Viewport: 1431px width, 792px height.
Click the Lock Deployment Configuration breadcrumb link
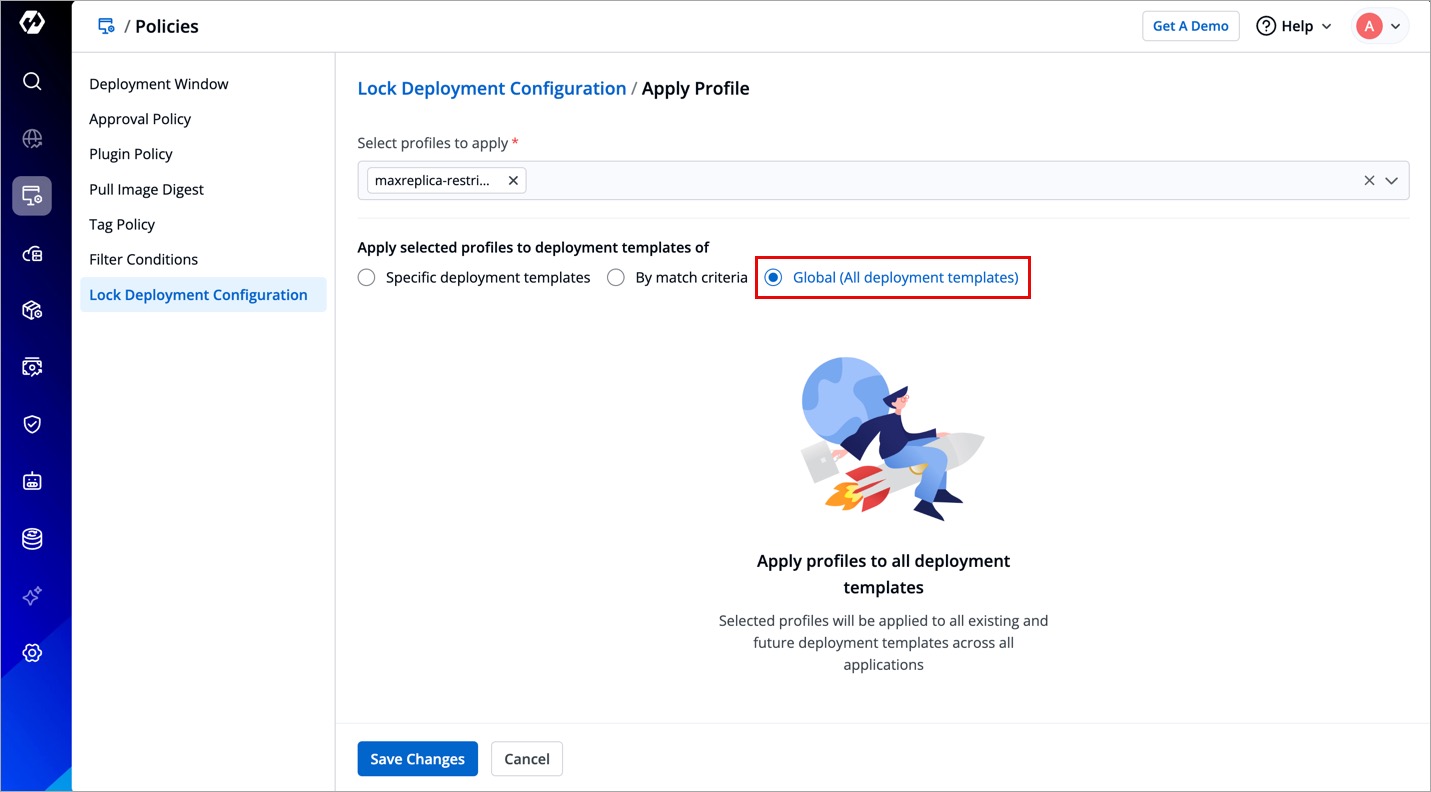click(x=491, y=89)
